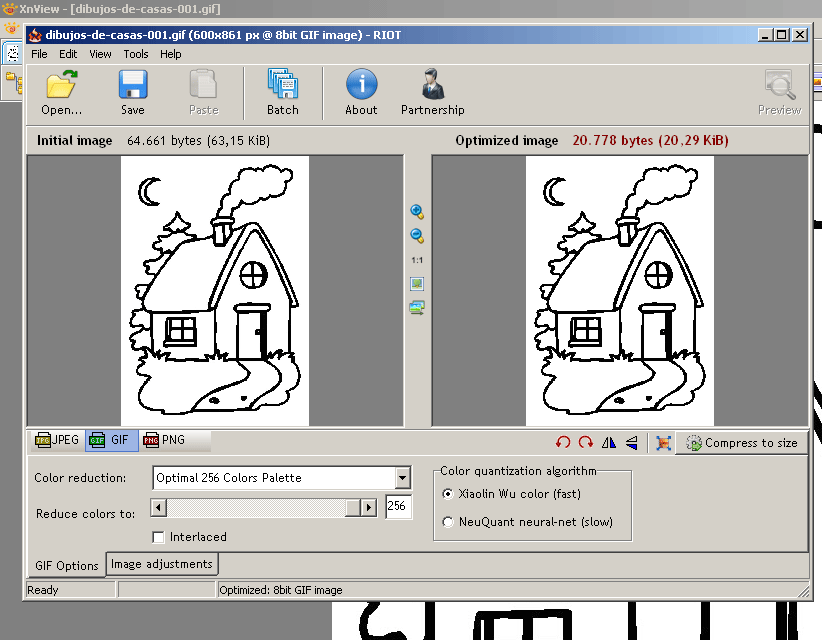
Task: Flip image horizontally
Action: (609, 442)
